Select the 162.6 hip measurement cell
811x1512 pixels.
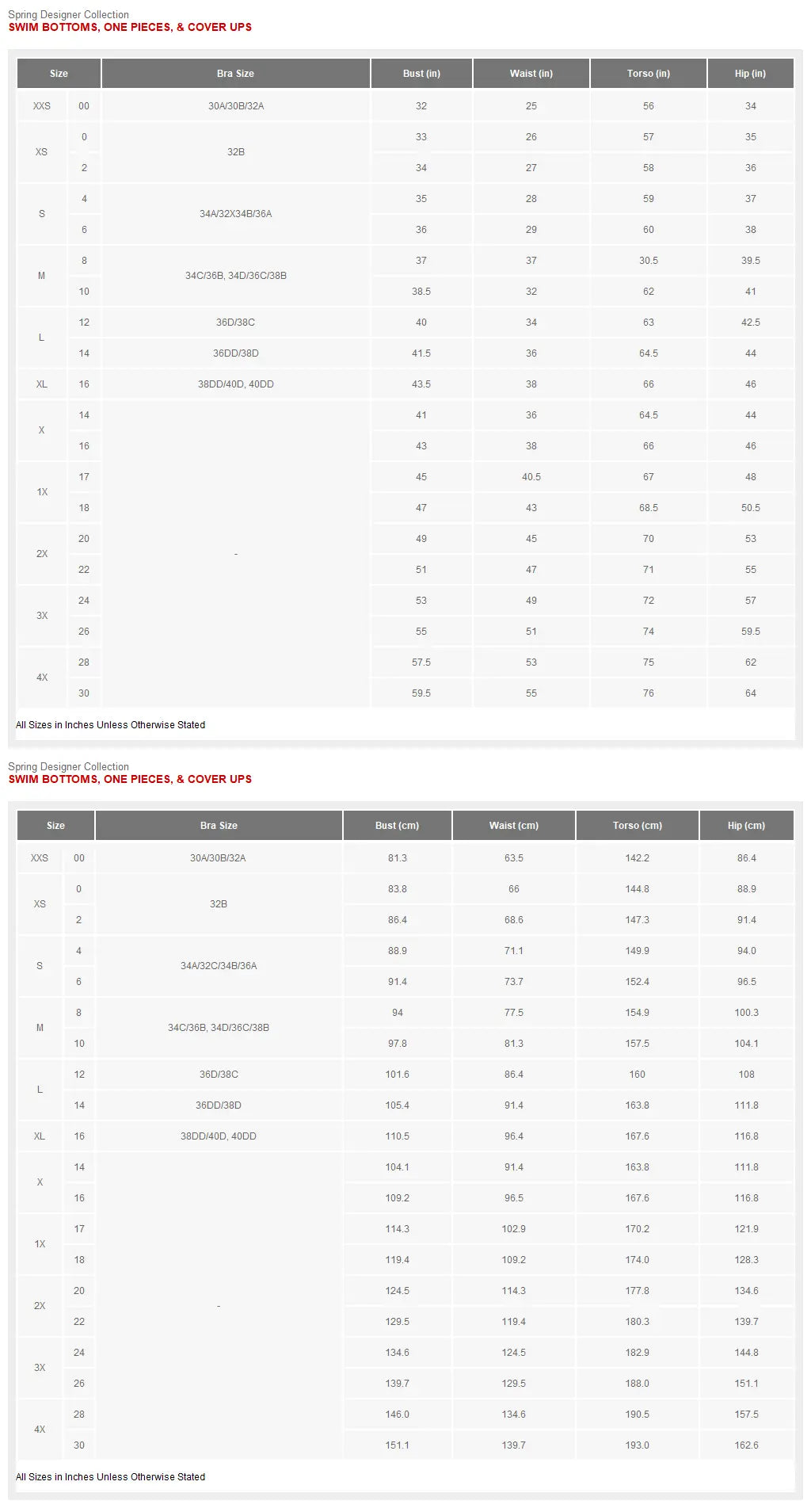pyautogui.click(x=746, y=1445)
